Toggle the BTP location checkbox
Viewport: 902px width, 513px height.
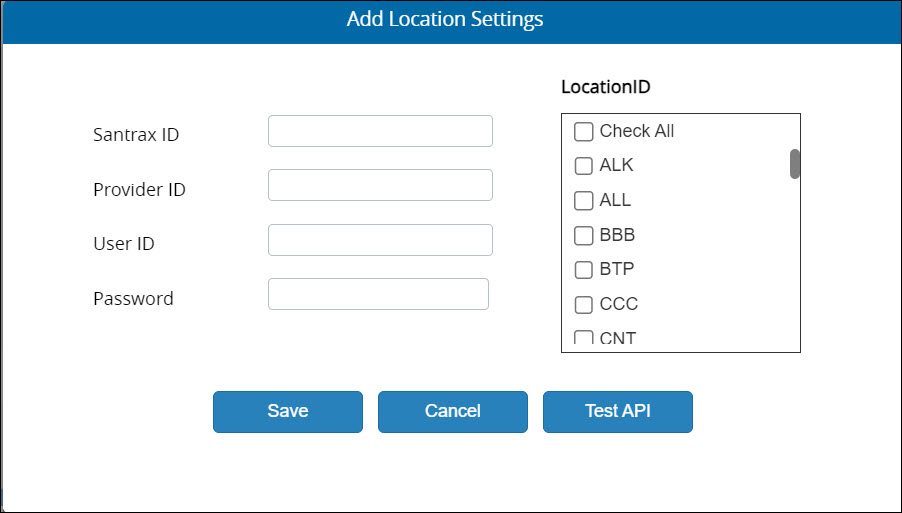pos(583,270)
